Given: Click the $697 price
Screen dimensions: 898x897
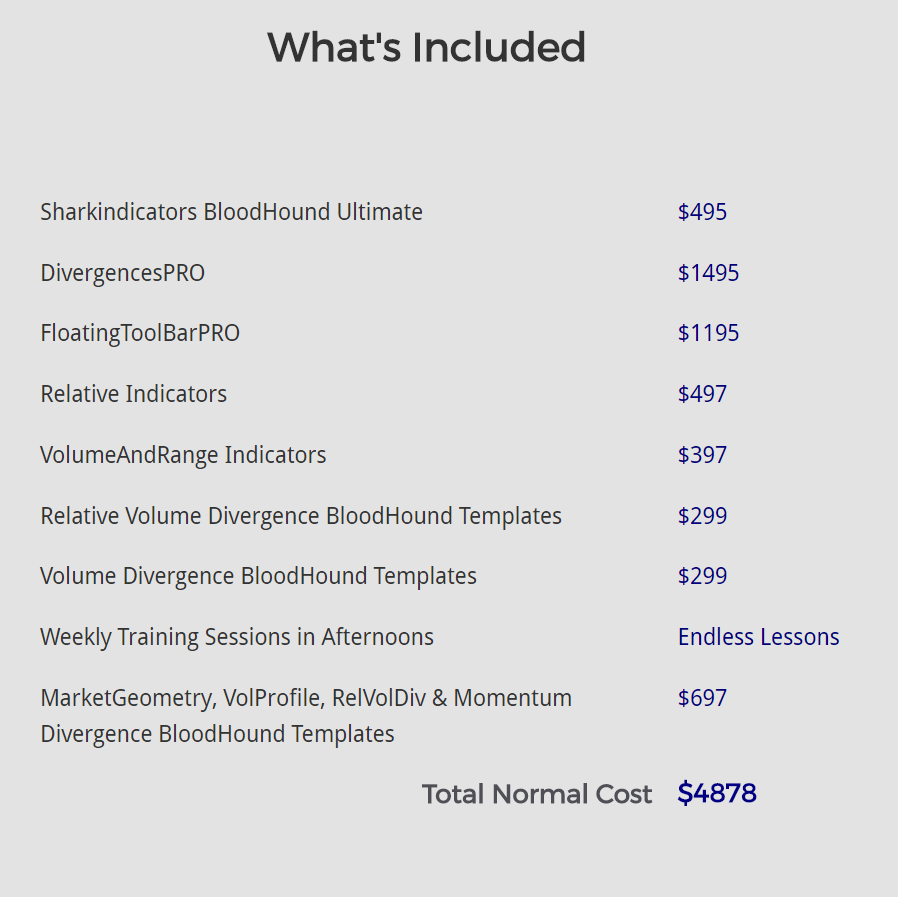Looking at the screenshot, I should click(x=702, y=698).
